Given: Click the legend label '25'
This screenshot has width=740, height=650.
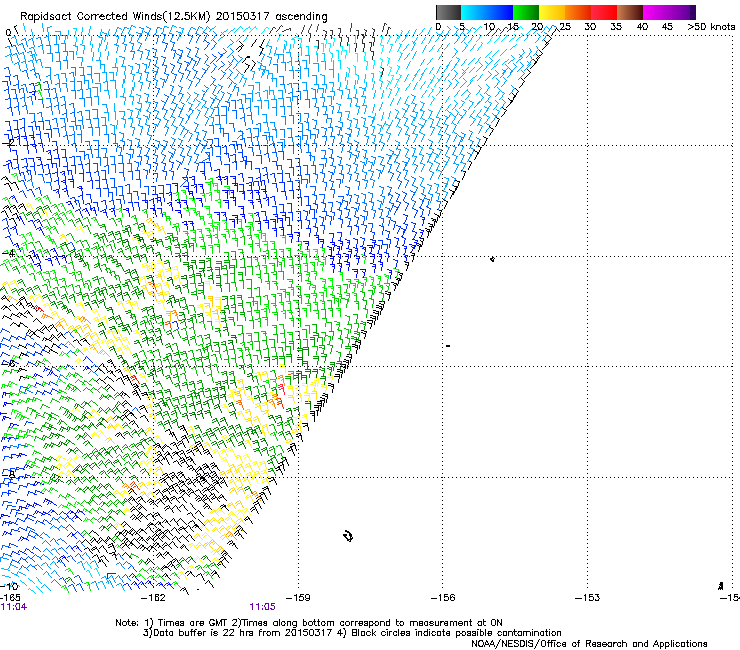Looking at the screenshot, I should 565,27.
